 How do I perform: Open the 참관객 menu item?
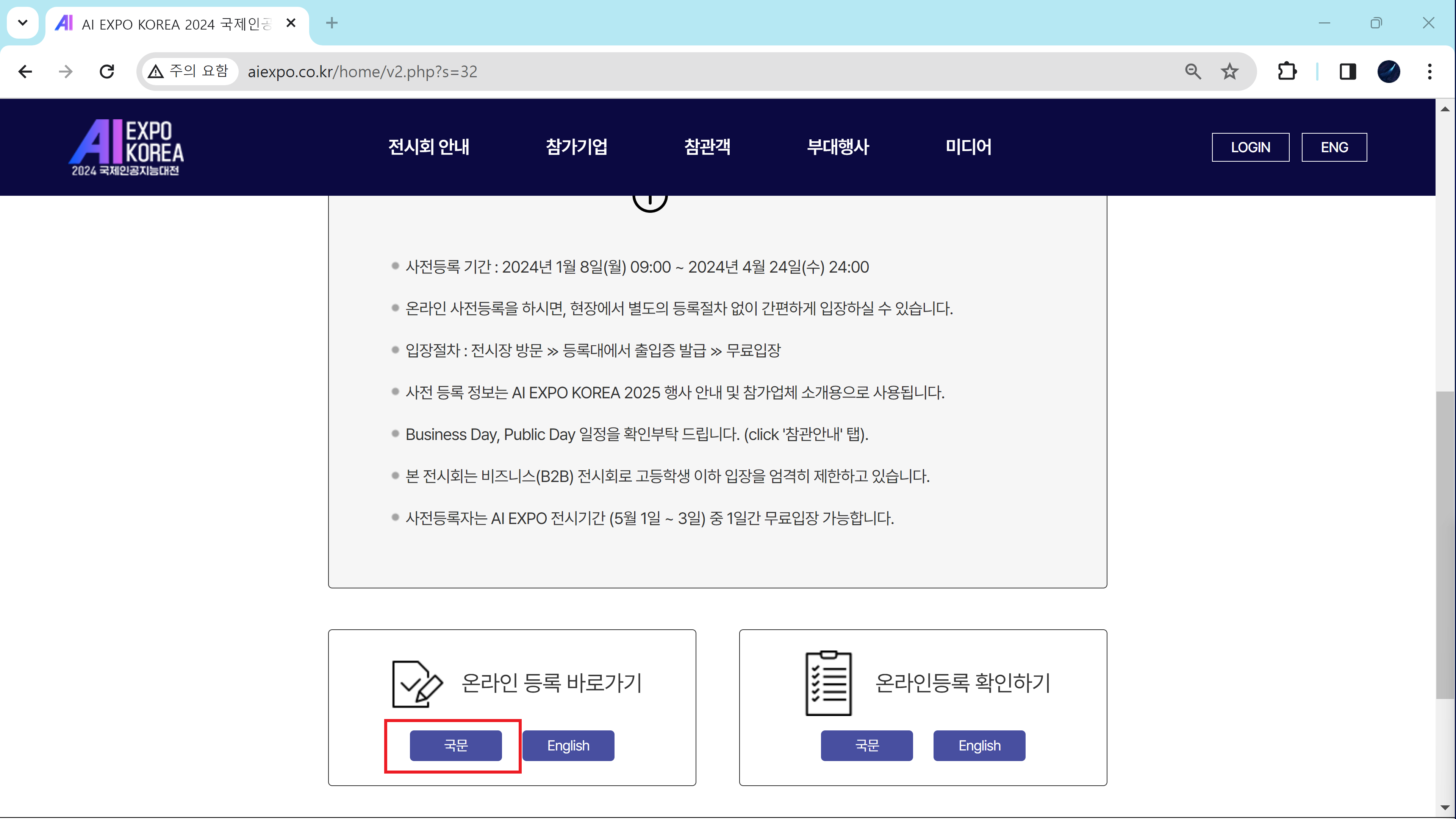707,147
